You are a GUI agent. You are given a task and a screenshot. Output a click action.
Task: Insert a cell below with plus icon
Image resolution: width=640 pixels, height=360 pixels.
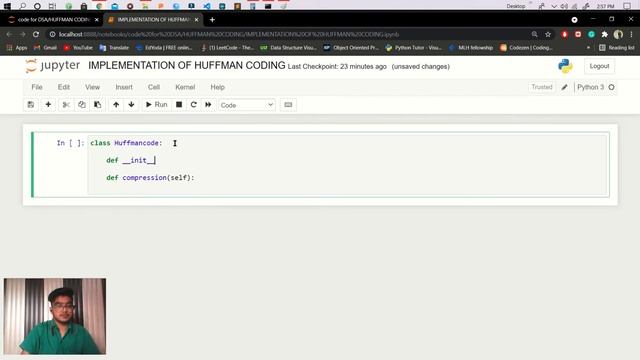pos(48,105)
